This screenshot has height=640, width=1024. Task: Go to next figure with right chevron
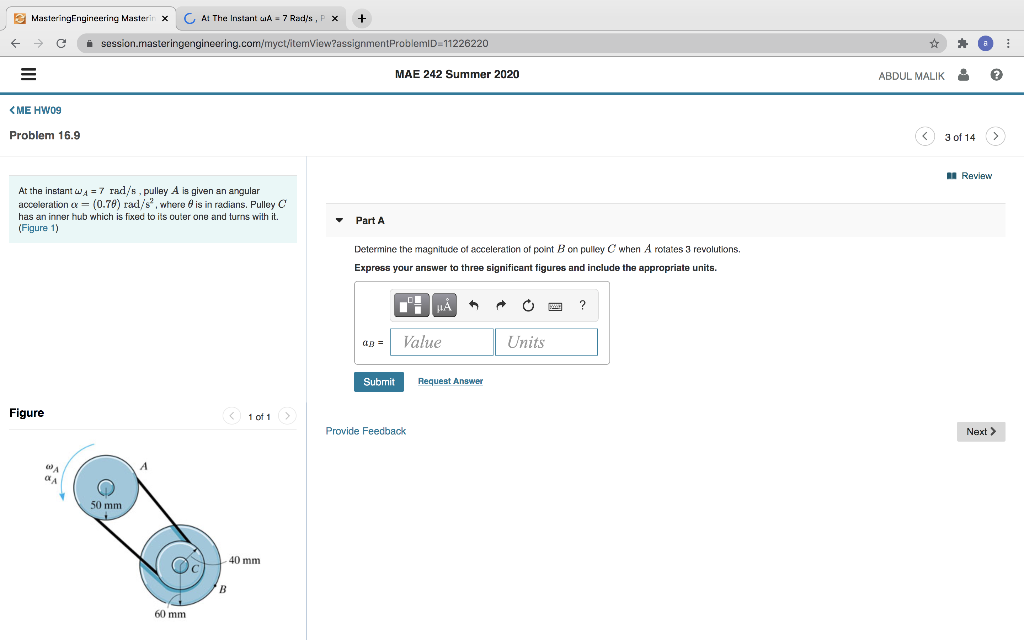click(x=287, y=416)
